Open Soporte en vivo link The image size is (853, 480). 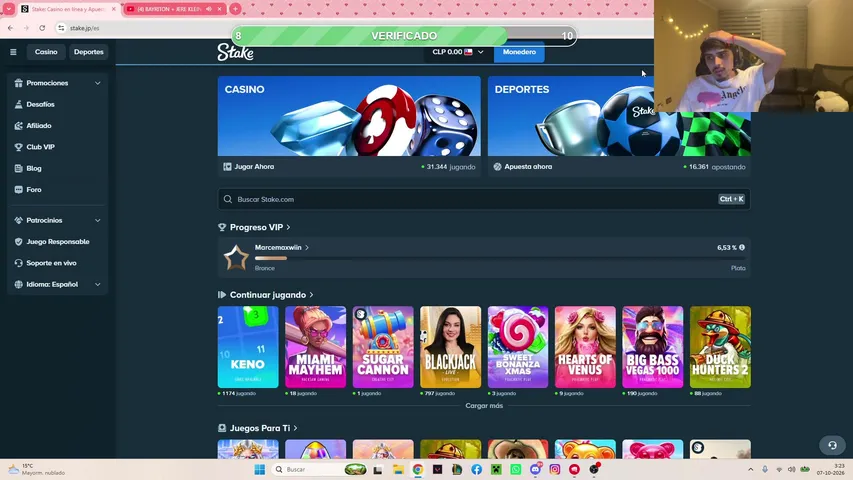(x=51, y=263)
